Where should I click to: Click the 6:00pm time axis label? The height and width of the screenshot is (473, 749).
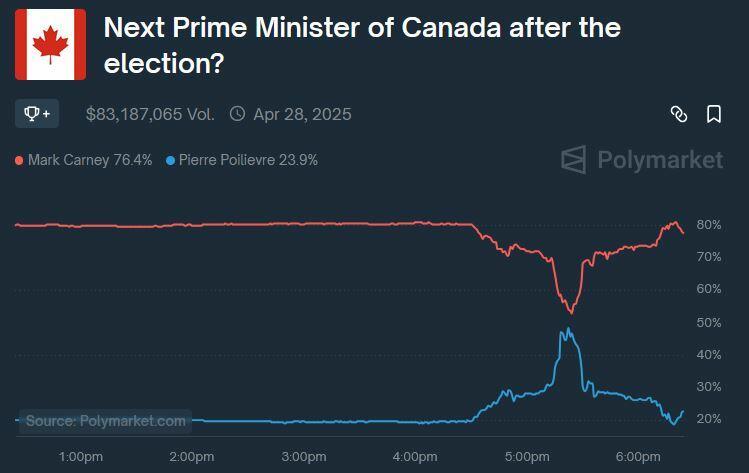pyautogui.click(x=637, y=457)
